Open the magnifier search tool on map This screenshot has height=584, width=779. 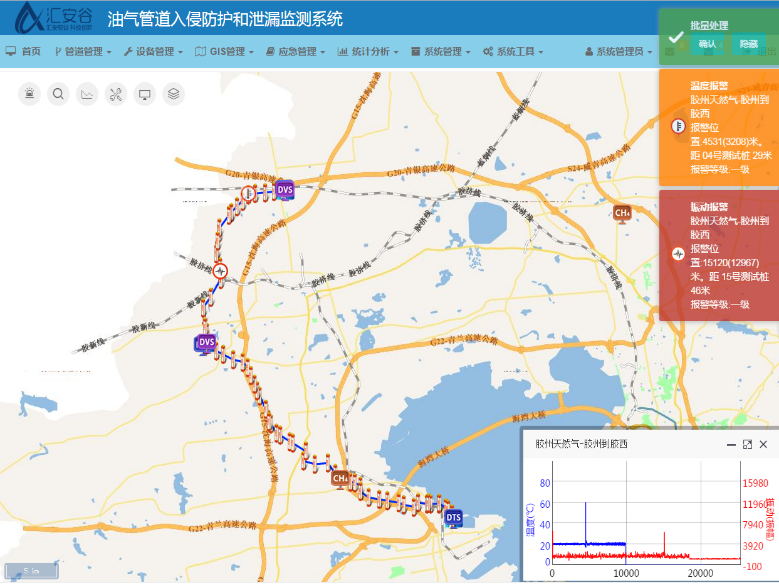(59, 94)
